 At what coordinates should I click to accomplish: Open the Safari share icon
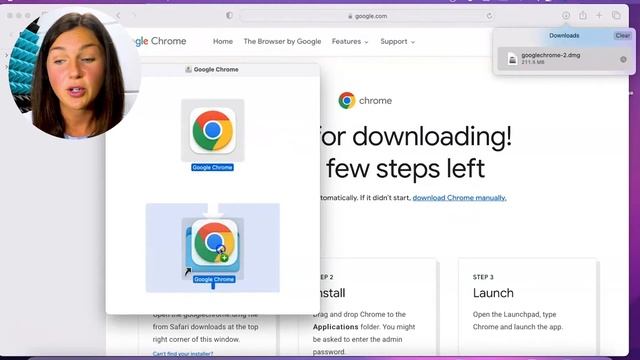tap(583, 16)
